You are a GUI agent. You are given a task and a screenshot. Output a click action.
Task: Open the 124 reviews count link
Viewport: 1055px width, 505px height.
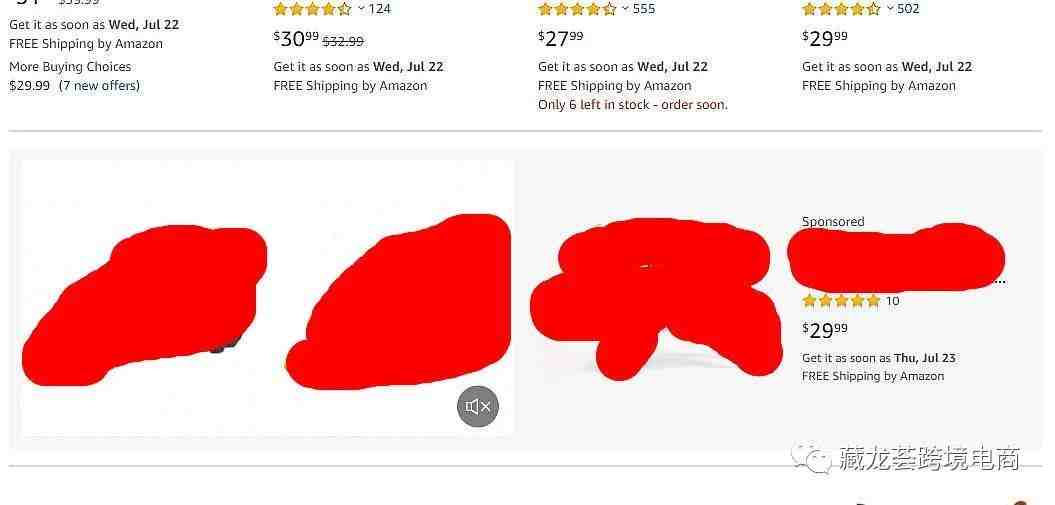(x=379, y=9)
